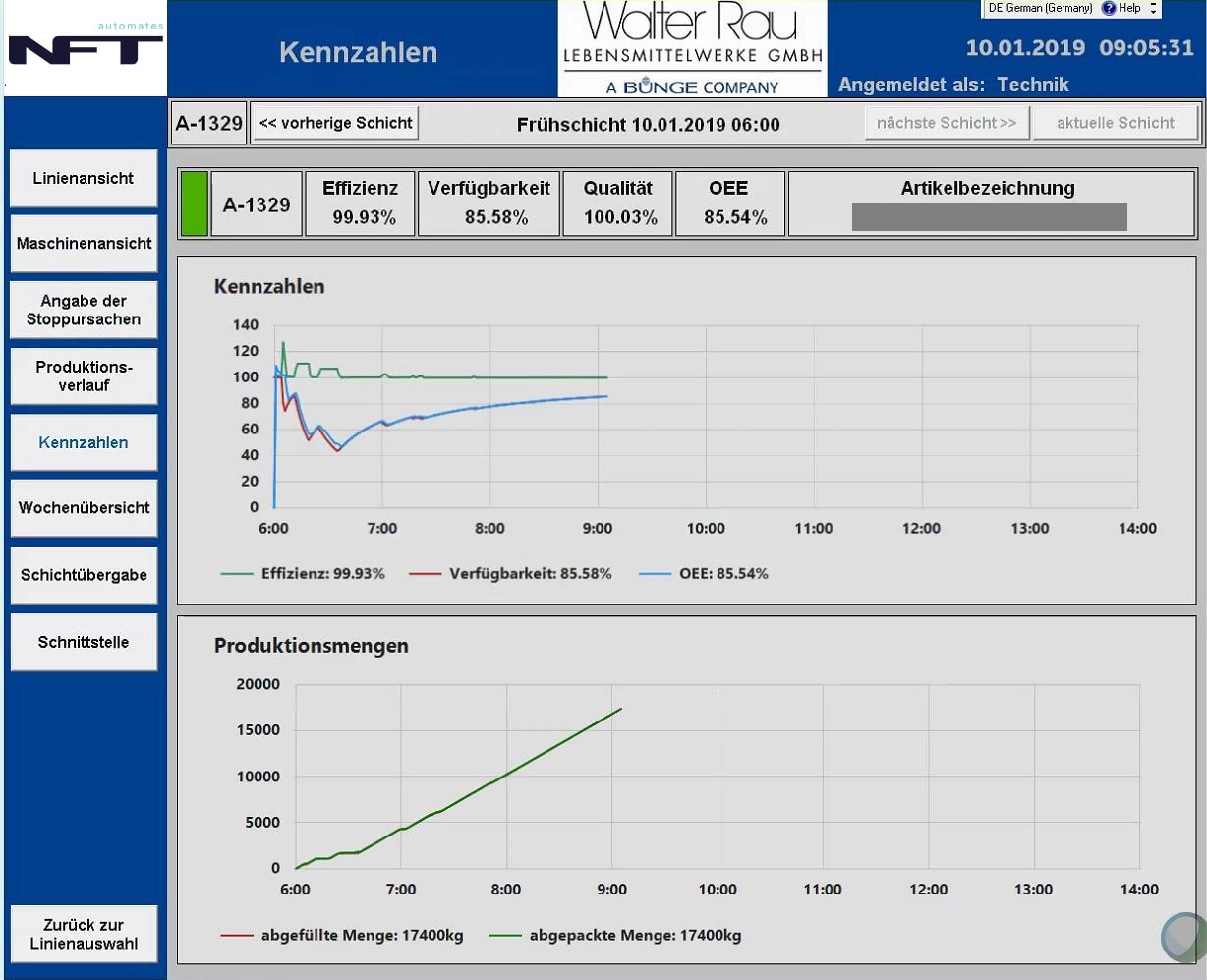Image resolution: width=1207 pixels, height=980 pixels.
Task: Click the aktuelle Schicht button
Action: coord(1116,123)
